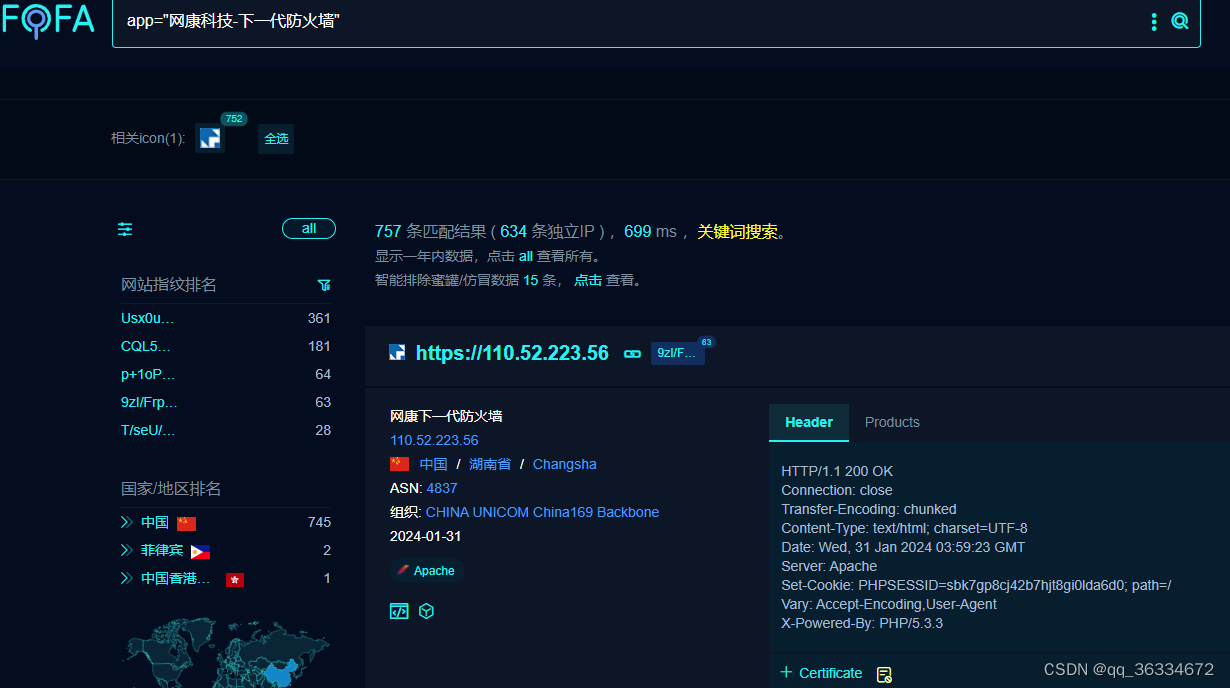Open the https://110.52.223.56 result link
This screenshot has height=688, width=1230.
coord(512,353)
